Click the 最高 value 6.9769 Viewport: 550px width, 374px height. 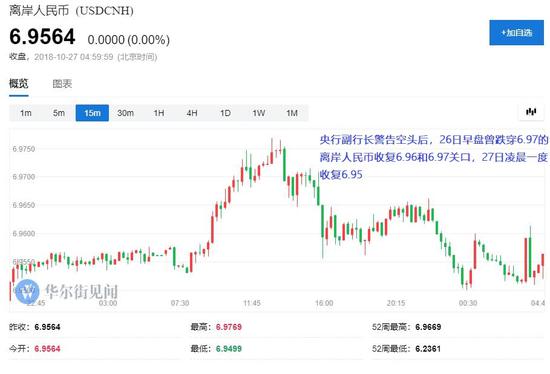[x=229, y=327]
